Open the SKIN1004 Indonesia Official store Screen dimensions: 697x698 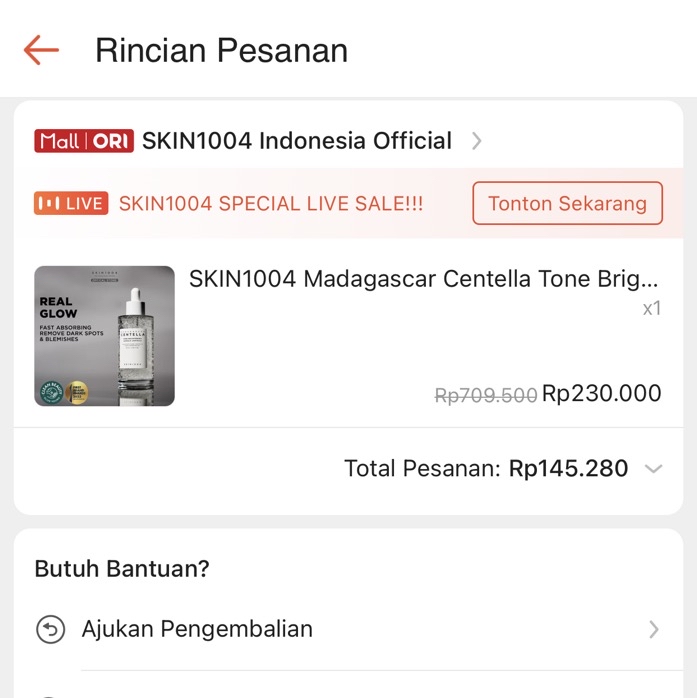point(297,141)
